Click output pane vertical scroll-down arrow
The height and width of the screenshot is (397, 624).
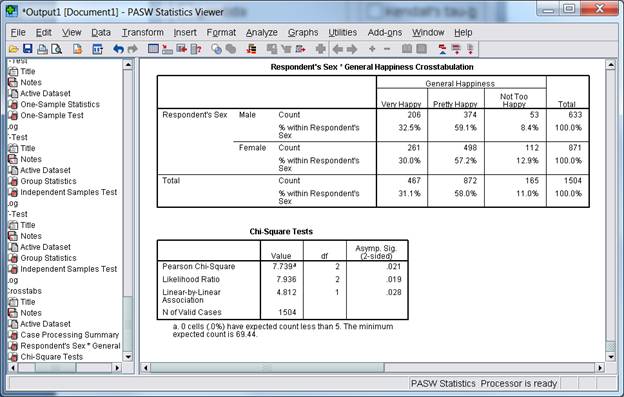pyautogui.click(x=610, y=357)
